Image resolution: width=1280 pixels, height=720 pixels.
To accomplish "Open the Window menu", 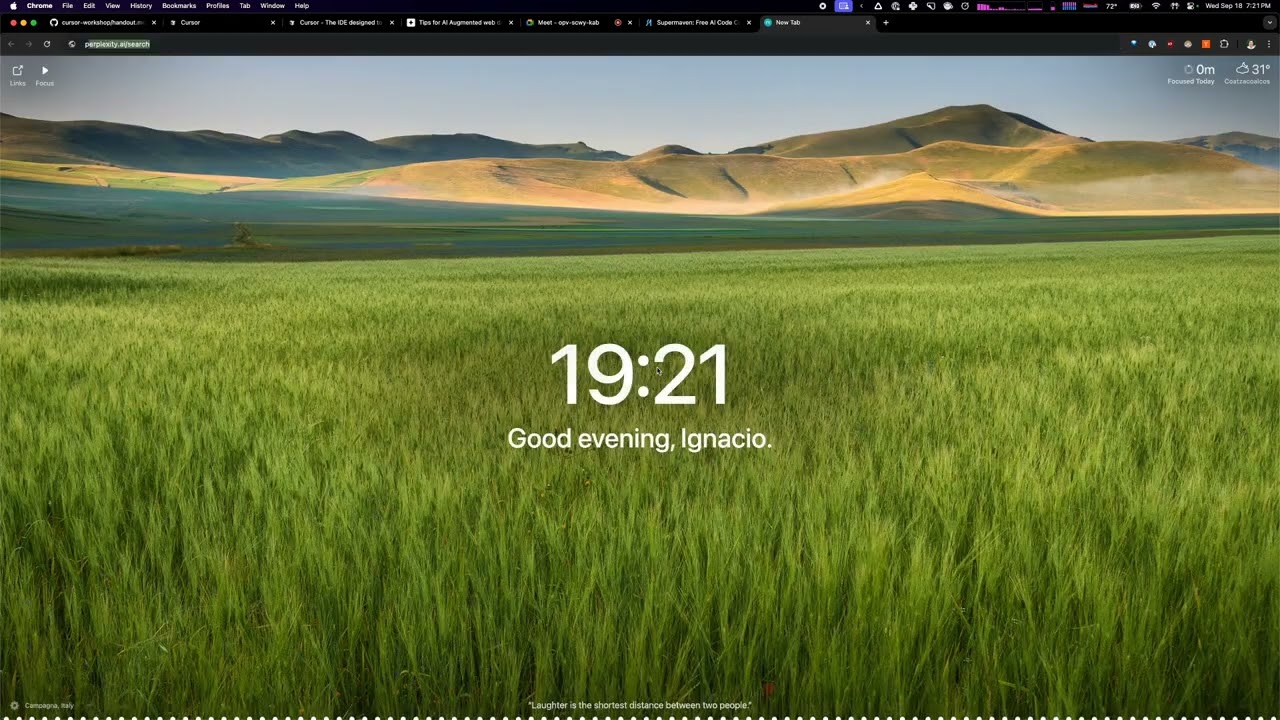I will (x=272, y=6).
